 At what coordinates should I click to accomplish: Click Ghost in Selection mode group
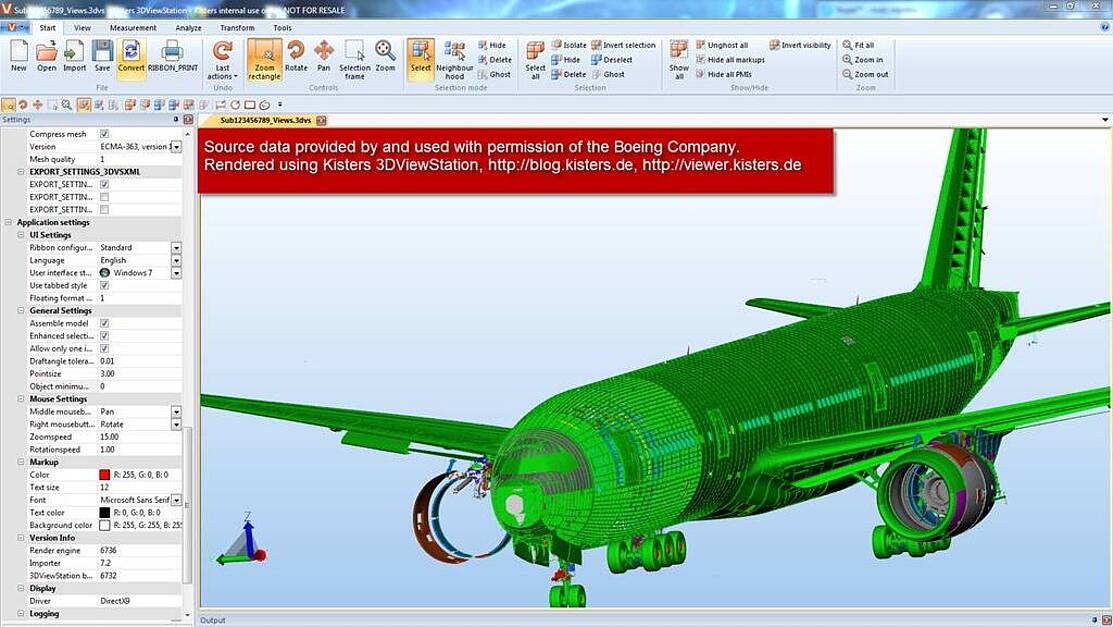pos(494,74)
